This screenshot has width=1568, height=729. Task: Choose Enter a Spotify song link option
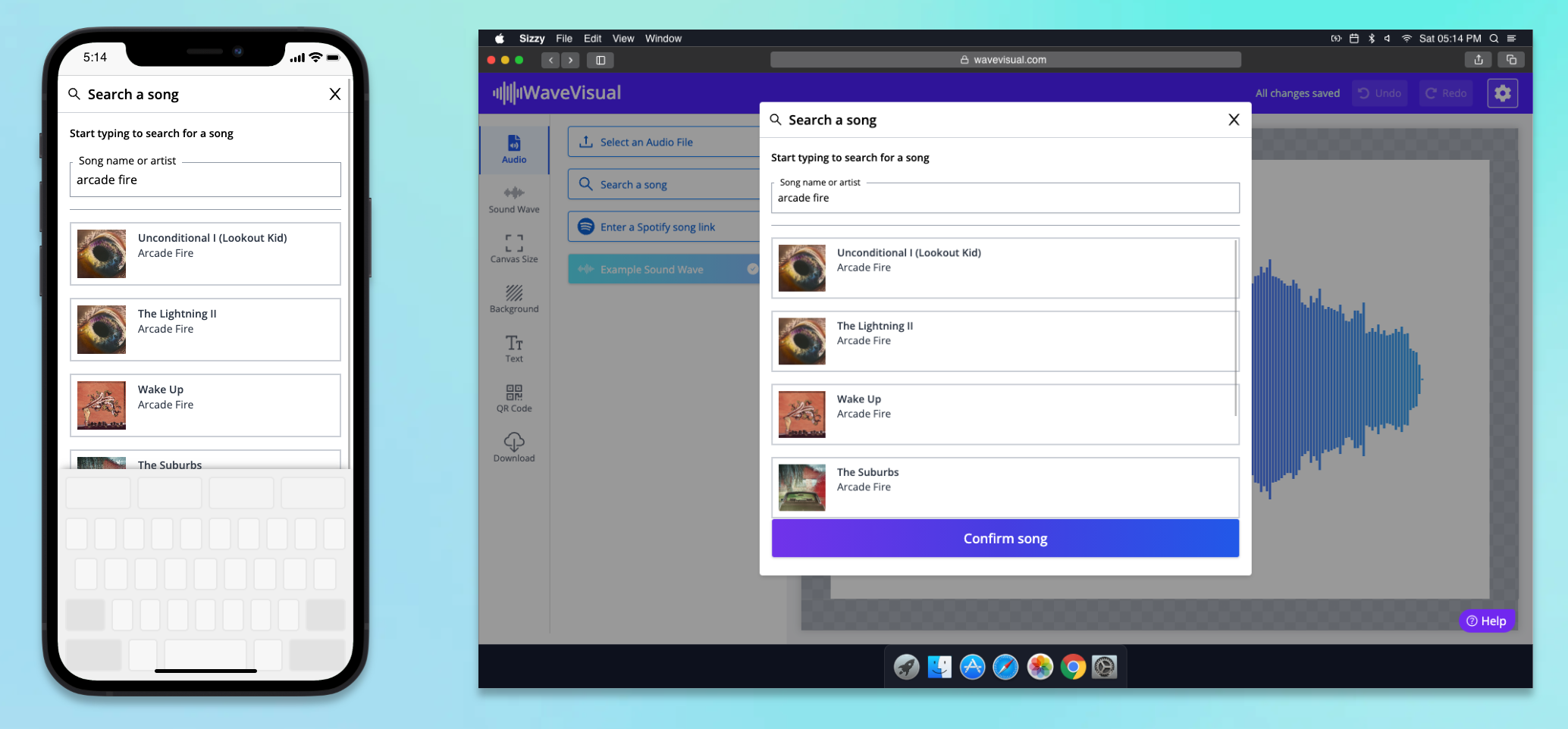tap(663, 227)
